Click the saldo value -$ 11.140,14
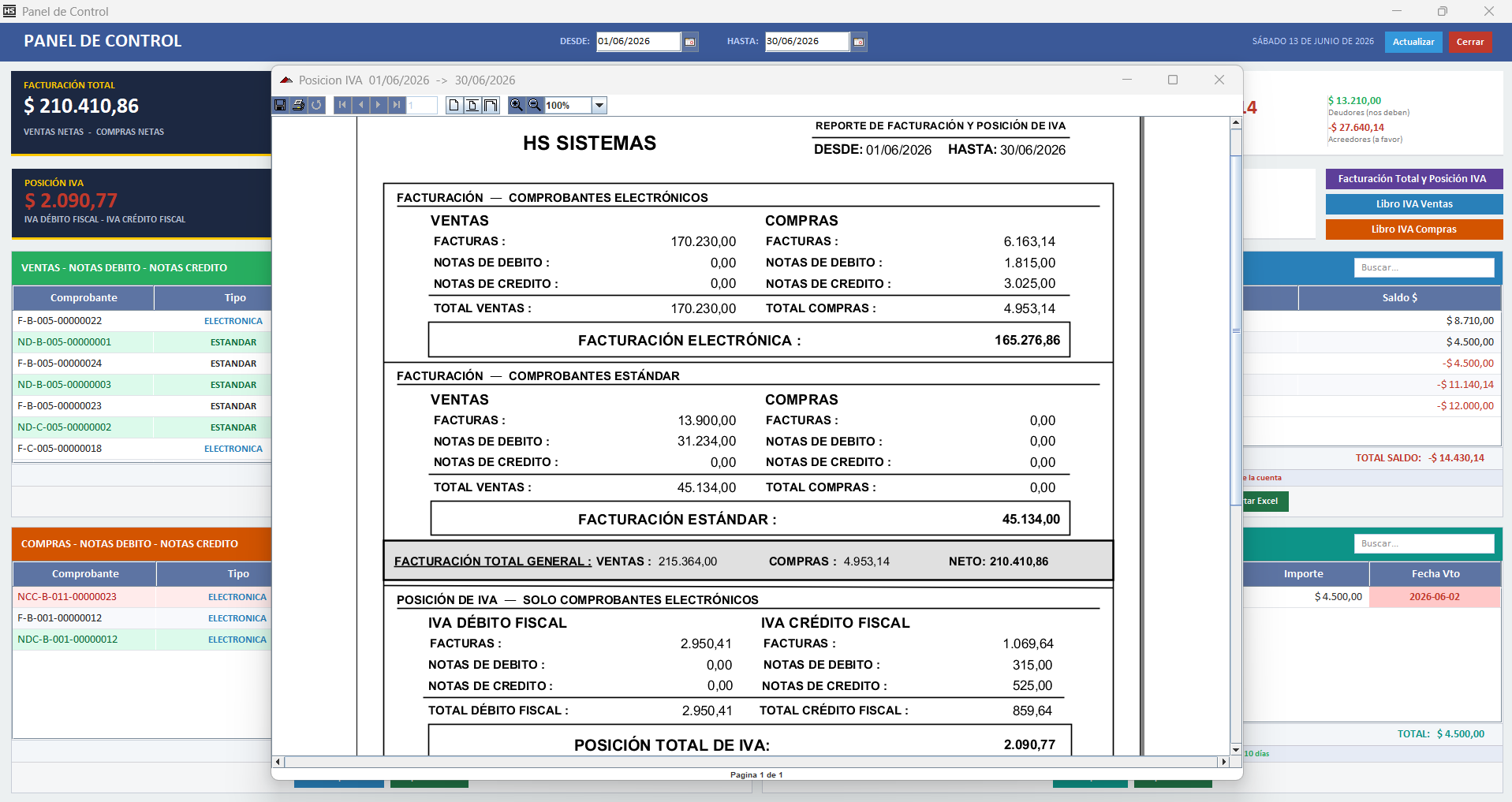This screenshot has width=1512, height=802. coord(1465,385)
